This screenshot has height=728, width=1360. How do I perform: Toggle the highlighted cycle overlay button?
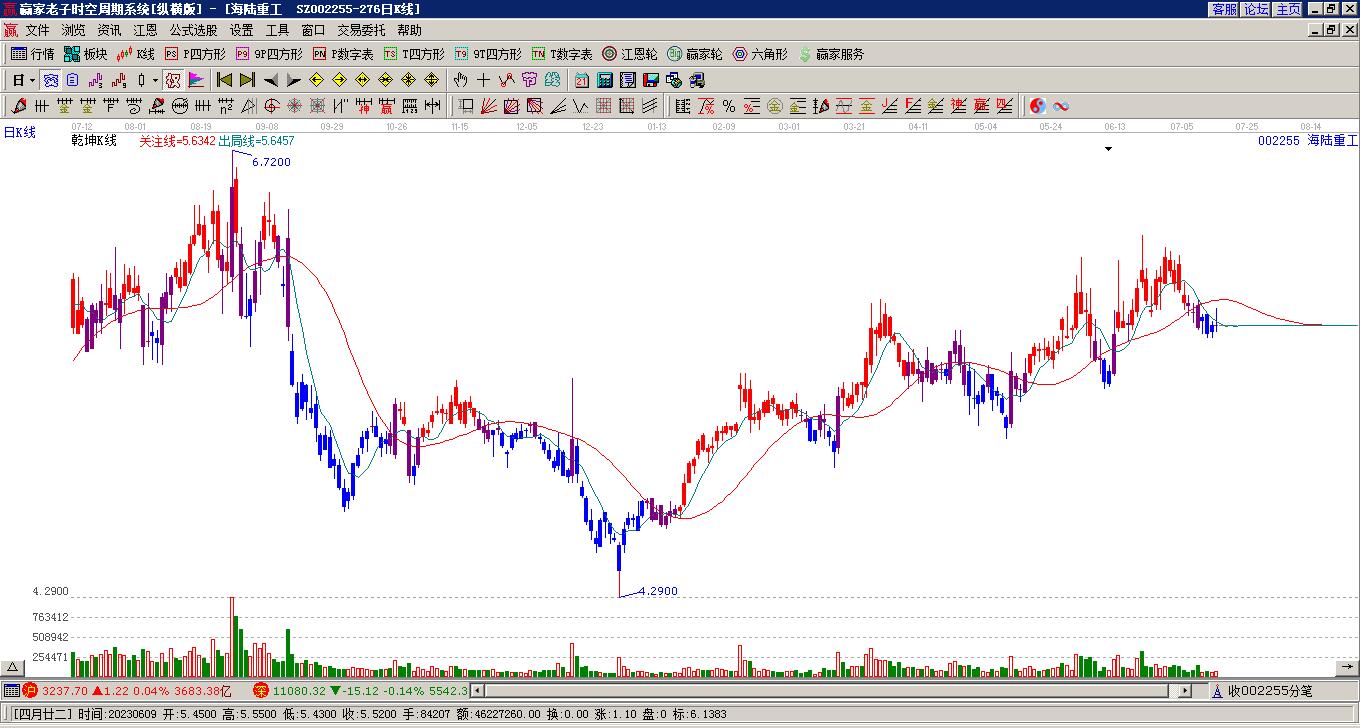pos(50,80)
